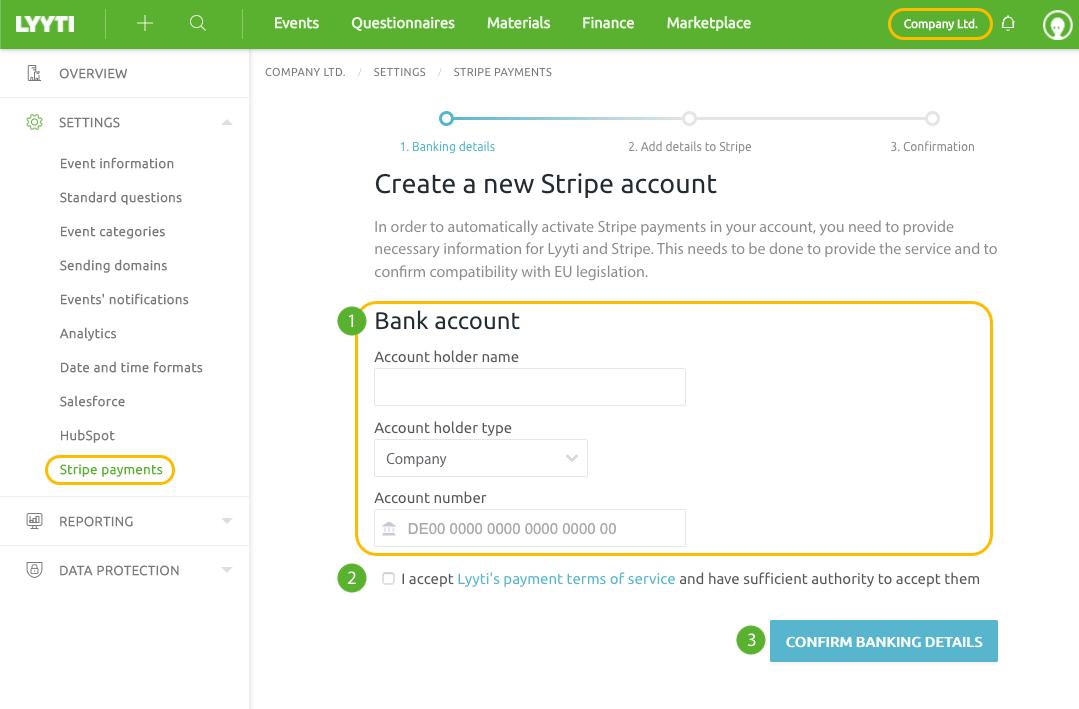This screenshot has height=709, width=1079.
Task: Expand the Data Protection sidebar section
Action: (x=227, y=570)
